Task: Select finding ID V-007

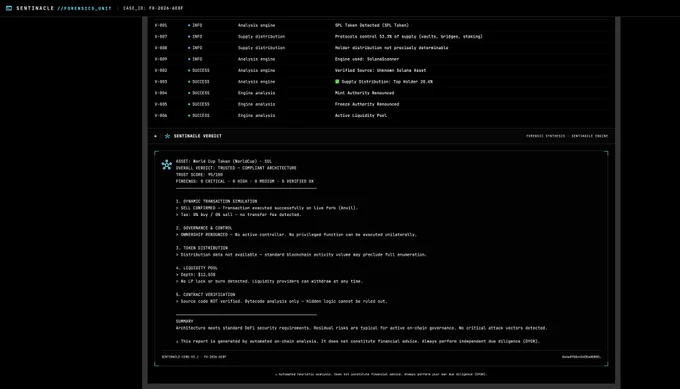Action: pos(161,37)
